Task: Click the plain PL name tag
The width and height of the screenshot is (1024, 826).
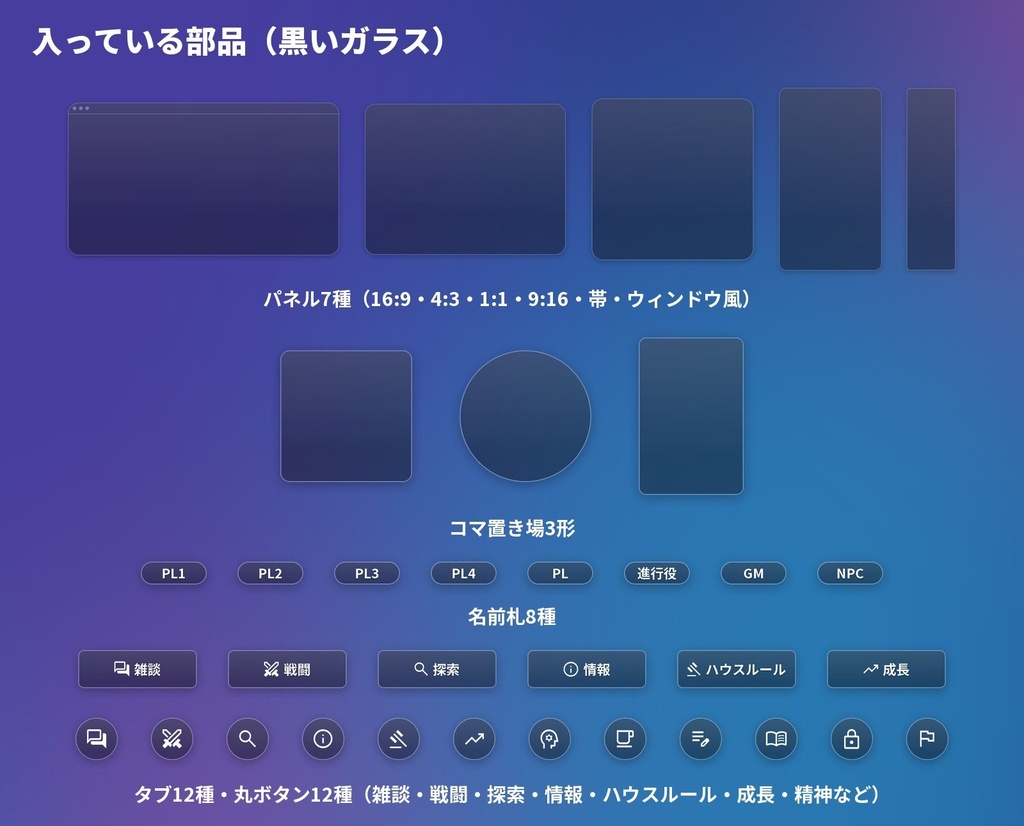Action: 560,573
